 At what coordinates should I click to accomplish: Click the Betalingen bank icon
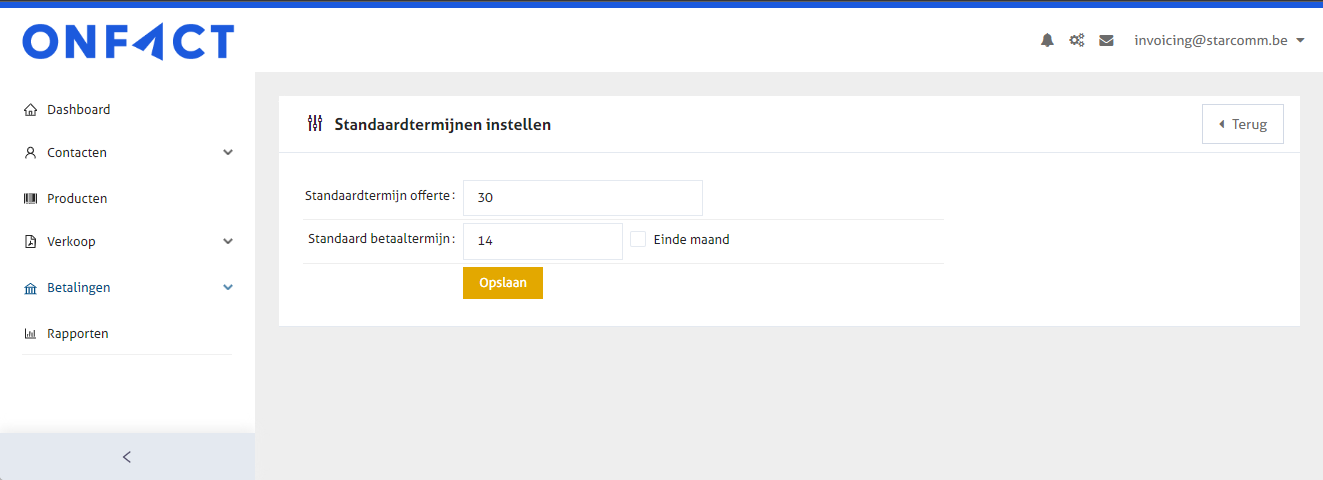point(30,288)
